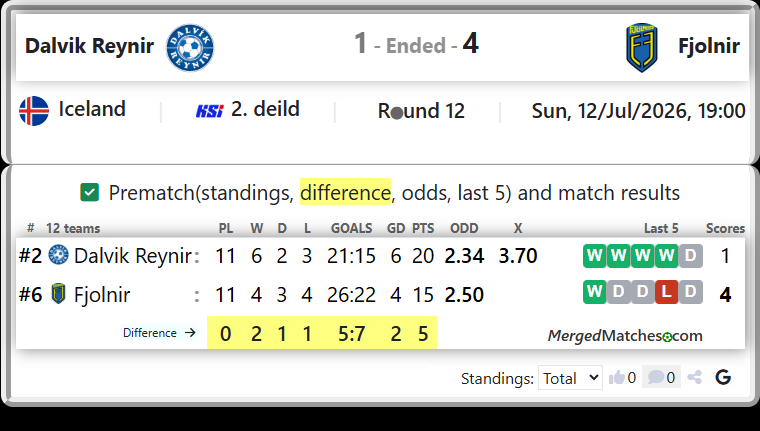
Task: Click the KSI league logo
Action: click(x=209, y=112)
